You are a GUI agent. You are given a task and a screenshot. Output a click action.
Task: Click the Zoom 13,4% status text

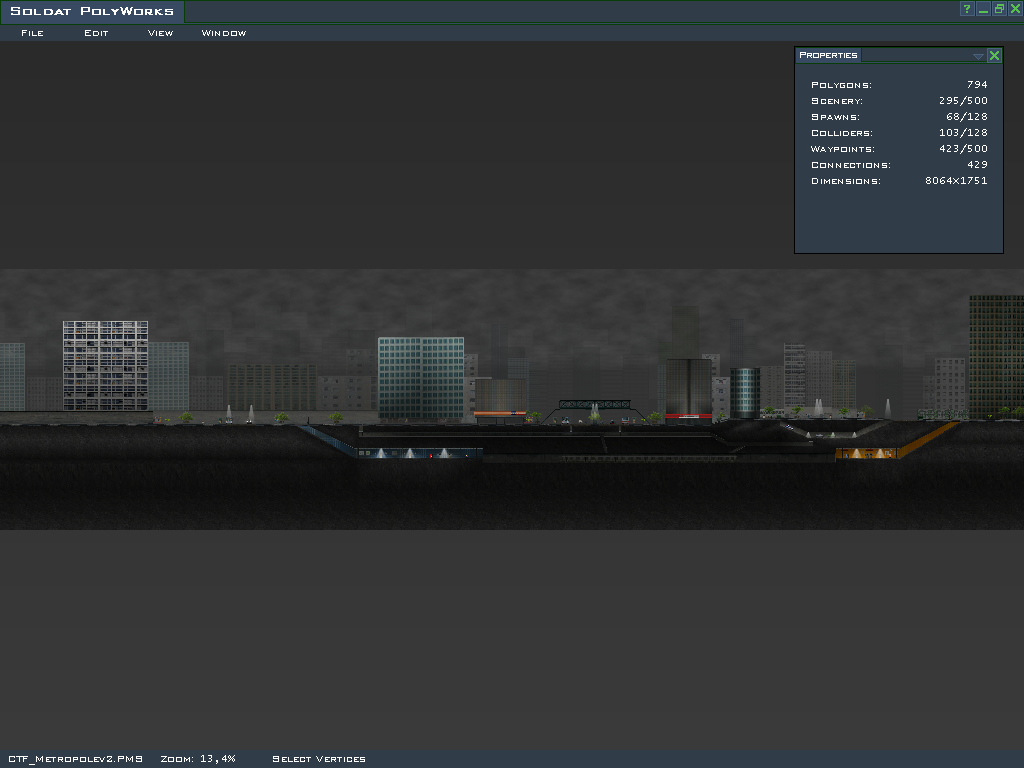click(197, 759)
